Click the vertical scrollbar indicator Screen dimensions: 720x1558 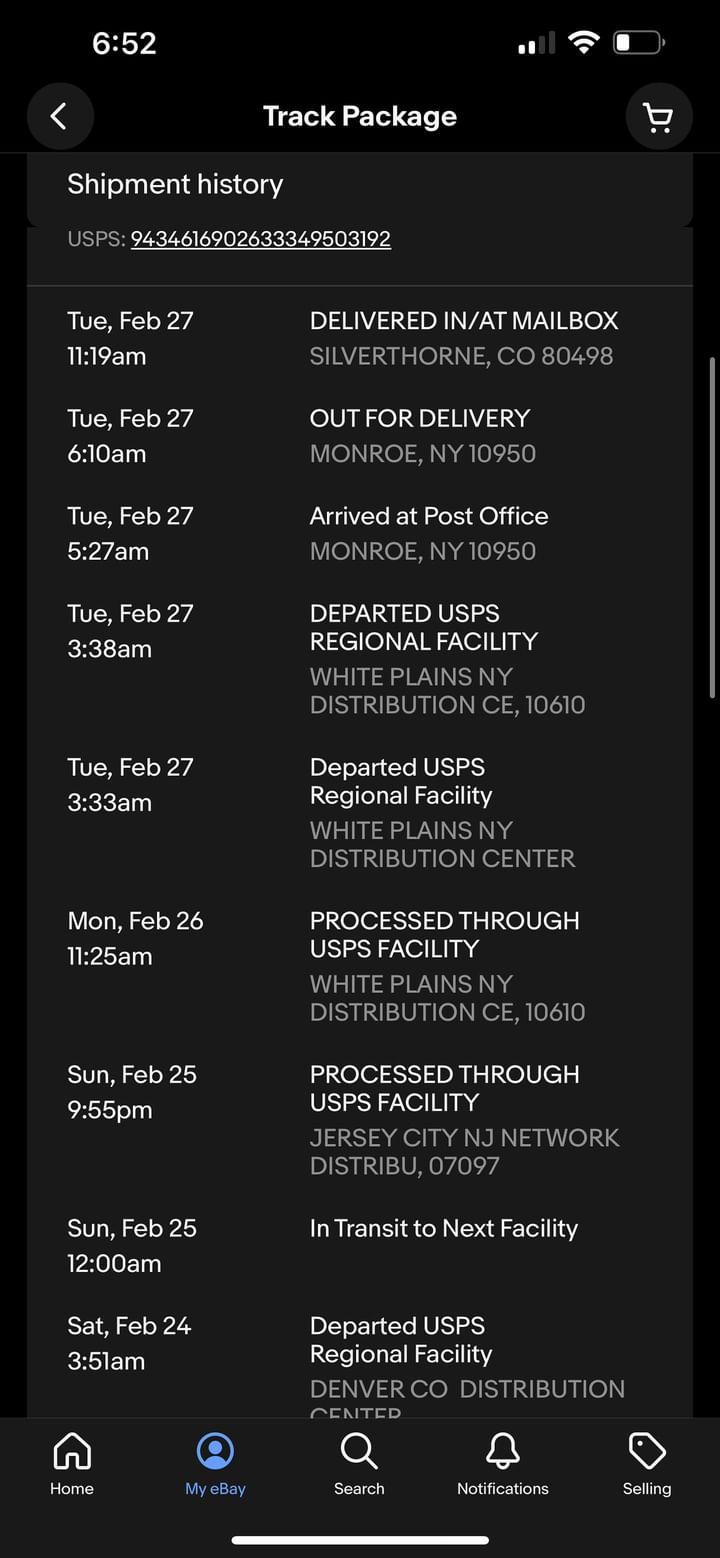click(712, 526)
